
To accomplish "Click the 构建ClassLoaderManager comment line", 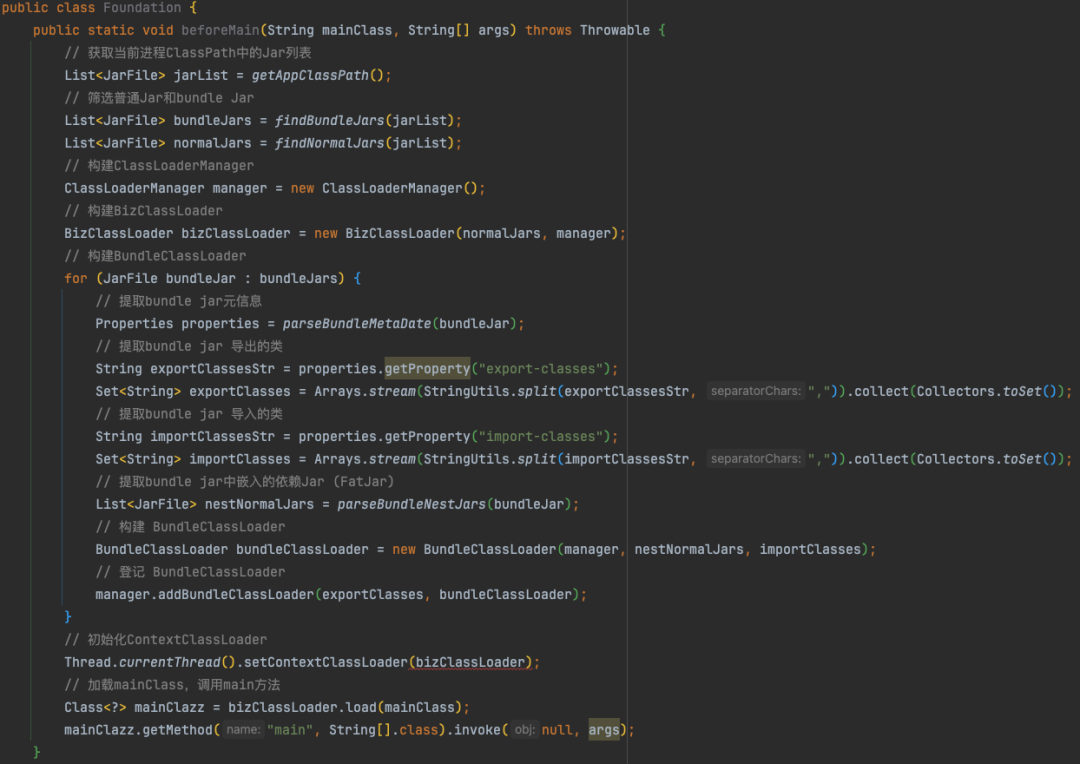I will tap(159, 166).
